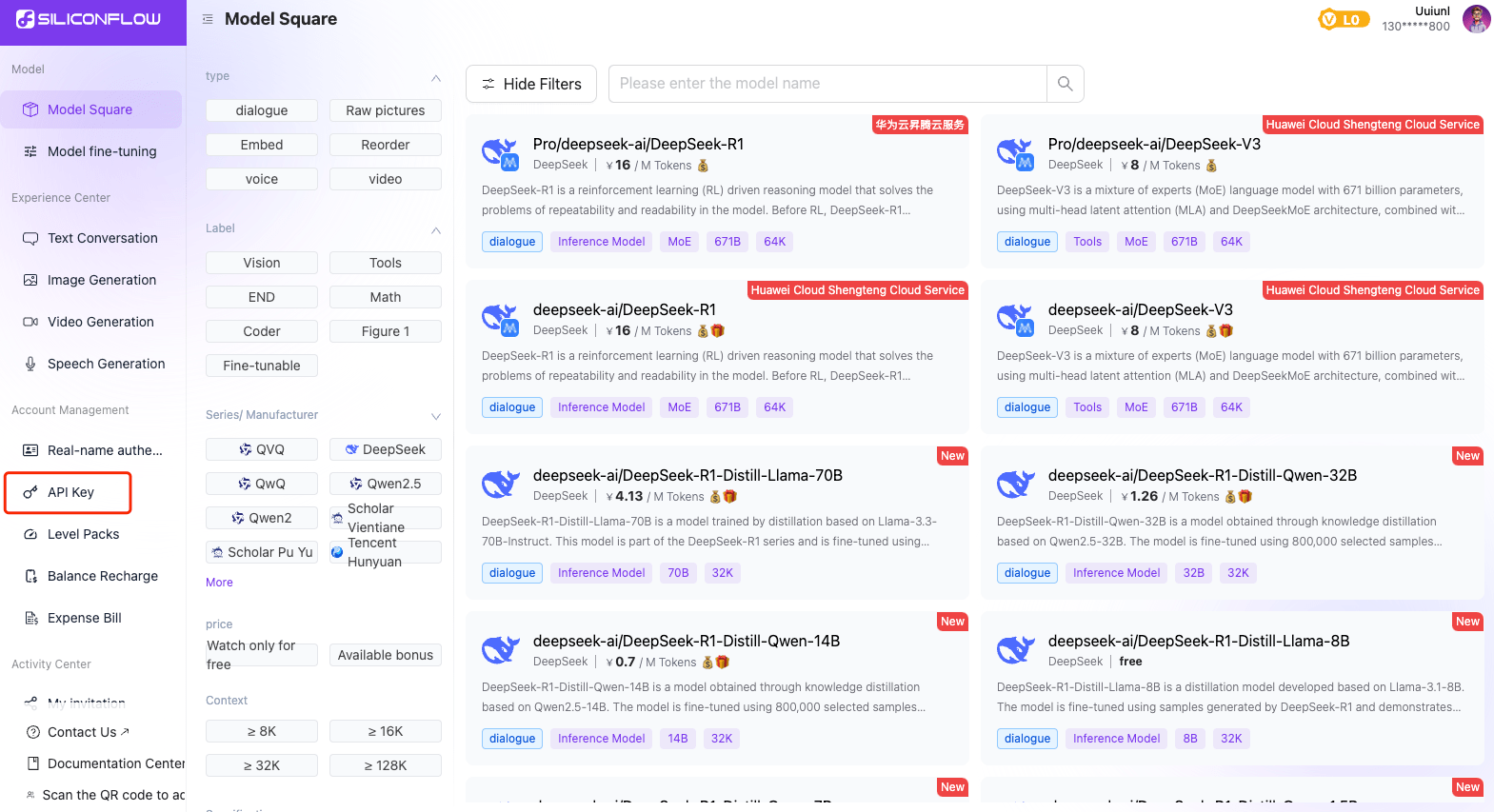
Task: Open Documentation Center book icon
Action: tap(33, 763)
